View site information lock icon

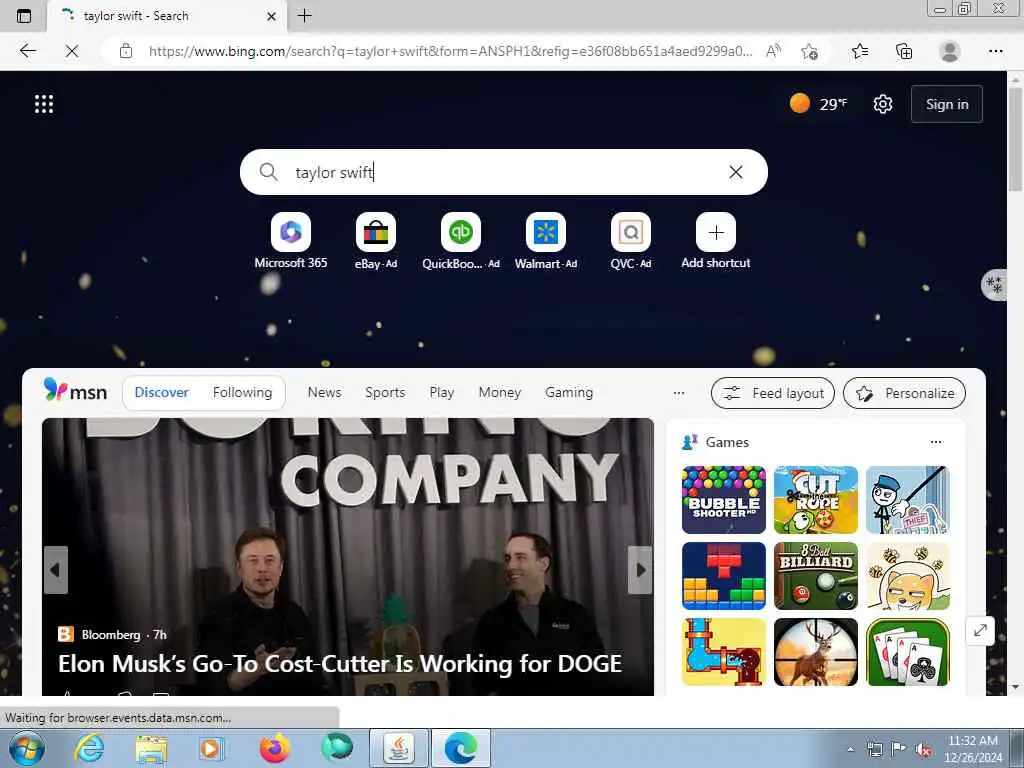click(x=126, y=51)
